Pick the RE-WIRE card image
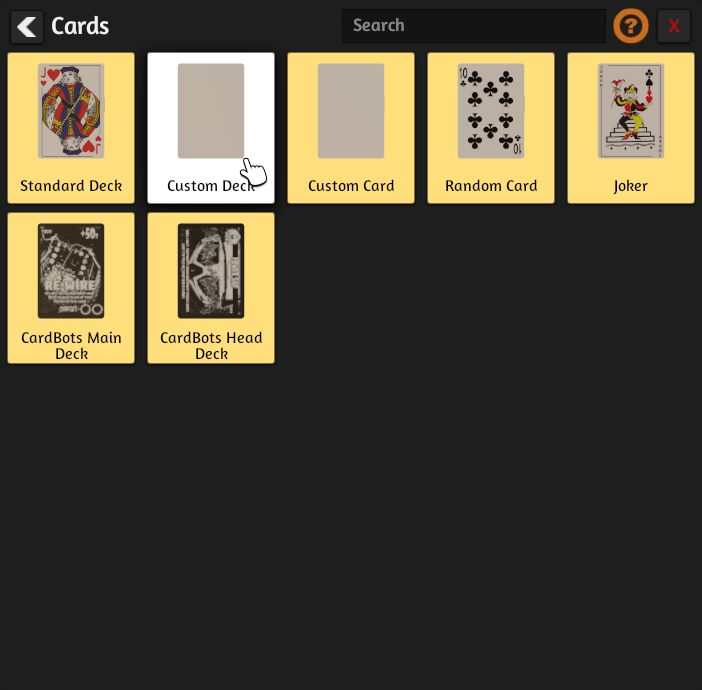The image size is (702, 690). click(x=71, y=271)
